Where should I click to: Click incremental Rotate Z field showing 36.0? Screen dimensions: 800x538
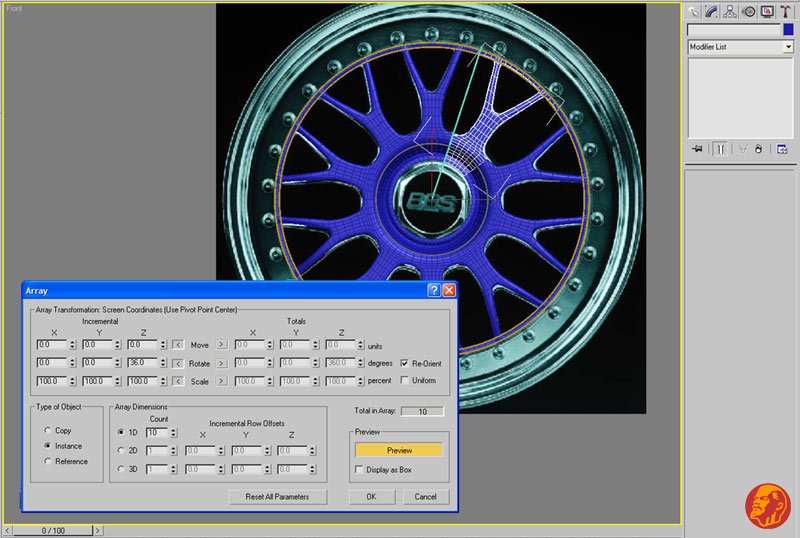click(x=143, y=363)
